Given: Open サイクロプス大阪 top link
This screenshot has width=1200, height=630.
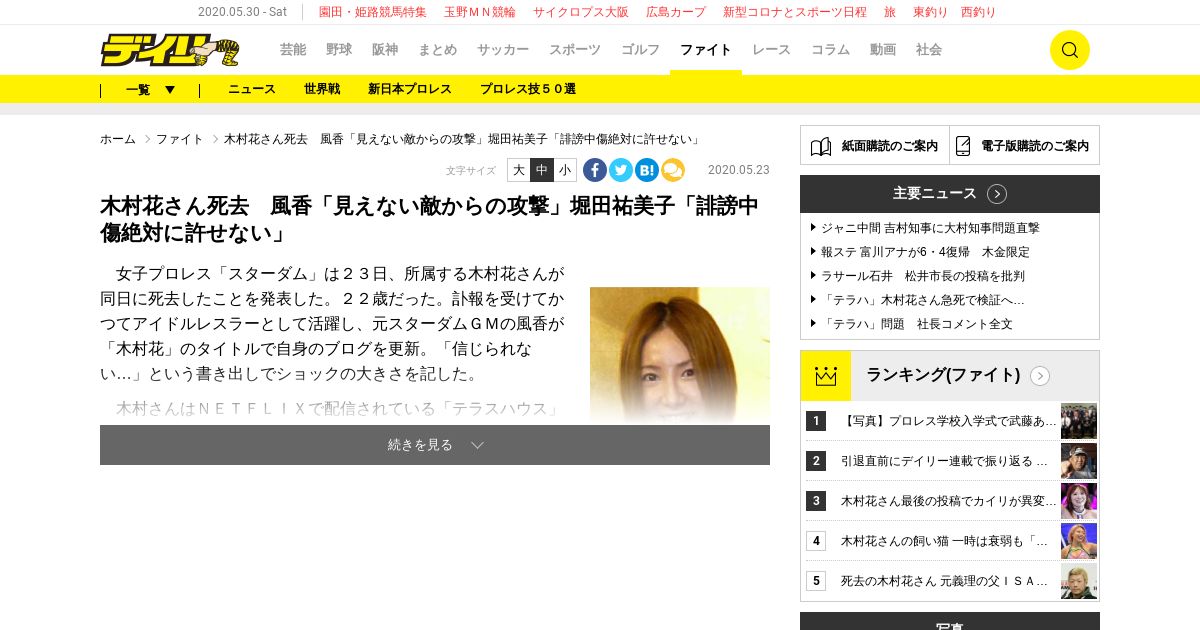Looking at the screenshot, I should (x=581, y=12).
